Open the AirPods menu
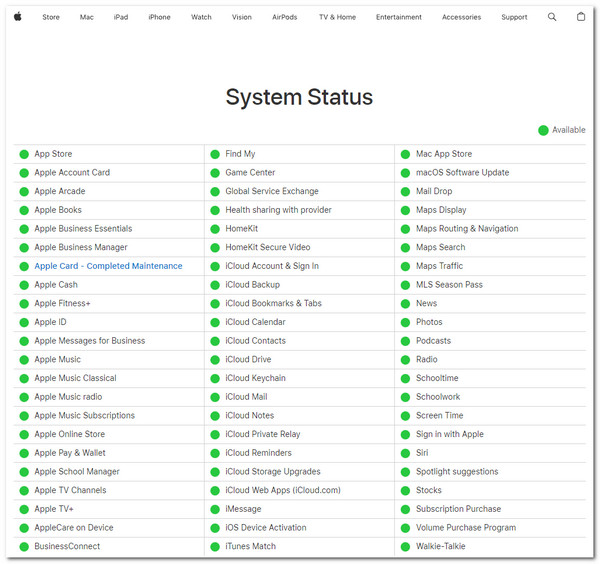Screen dimensions: 600x564 click(285, 17)
